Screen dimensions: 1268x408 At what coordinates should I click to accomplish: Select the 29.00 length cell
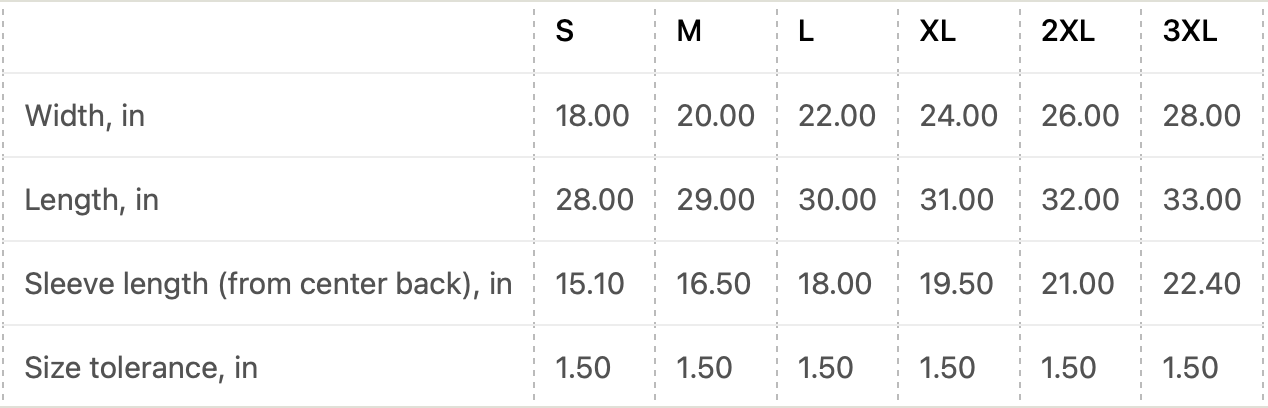pyautogui.click(x=715, y=200)
